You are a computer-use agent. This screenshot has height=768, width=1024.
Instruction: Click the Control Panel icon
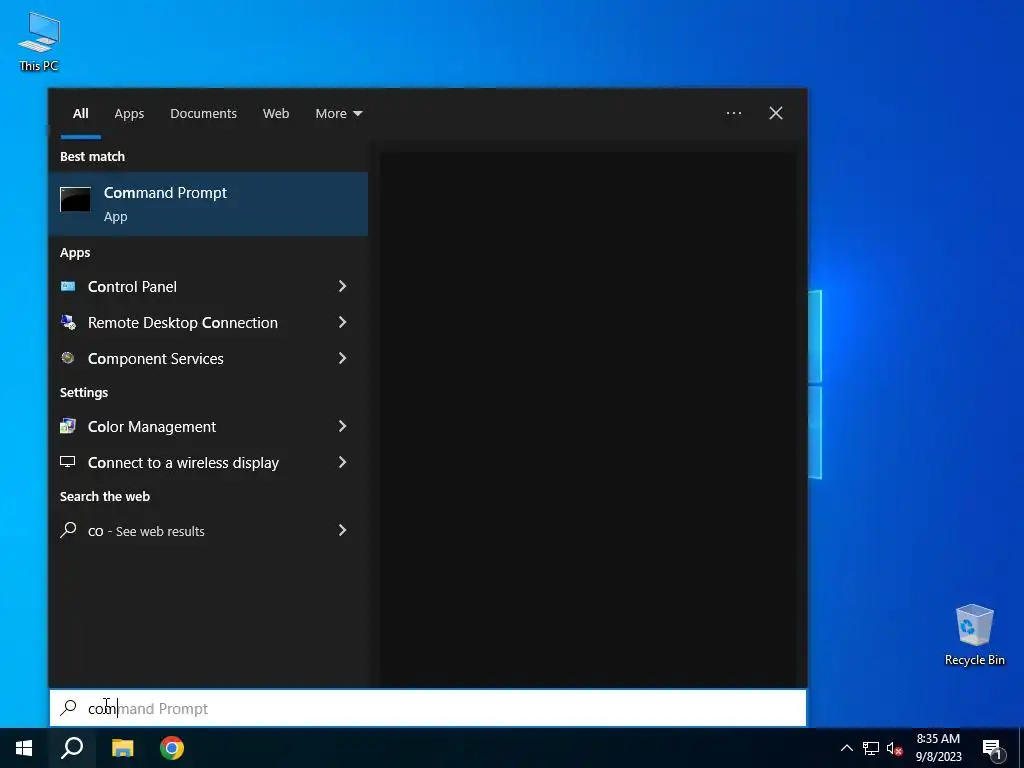click(68, 286)
